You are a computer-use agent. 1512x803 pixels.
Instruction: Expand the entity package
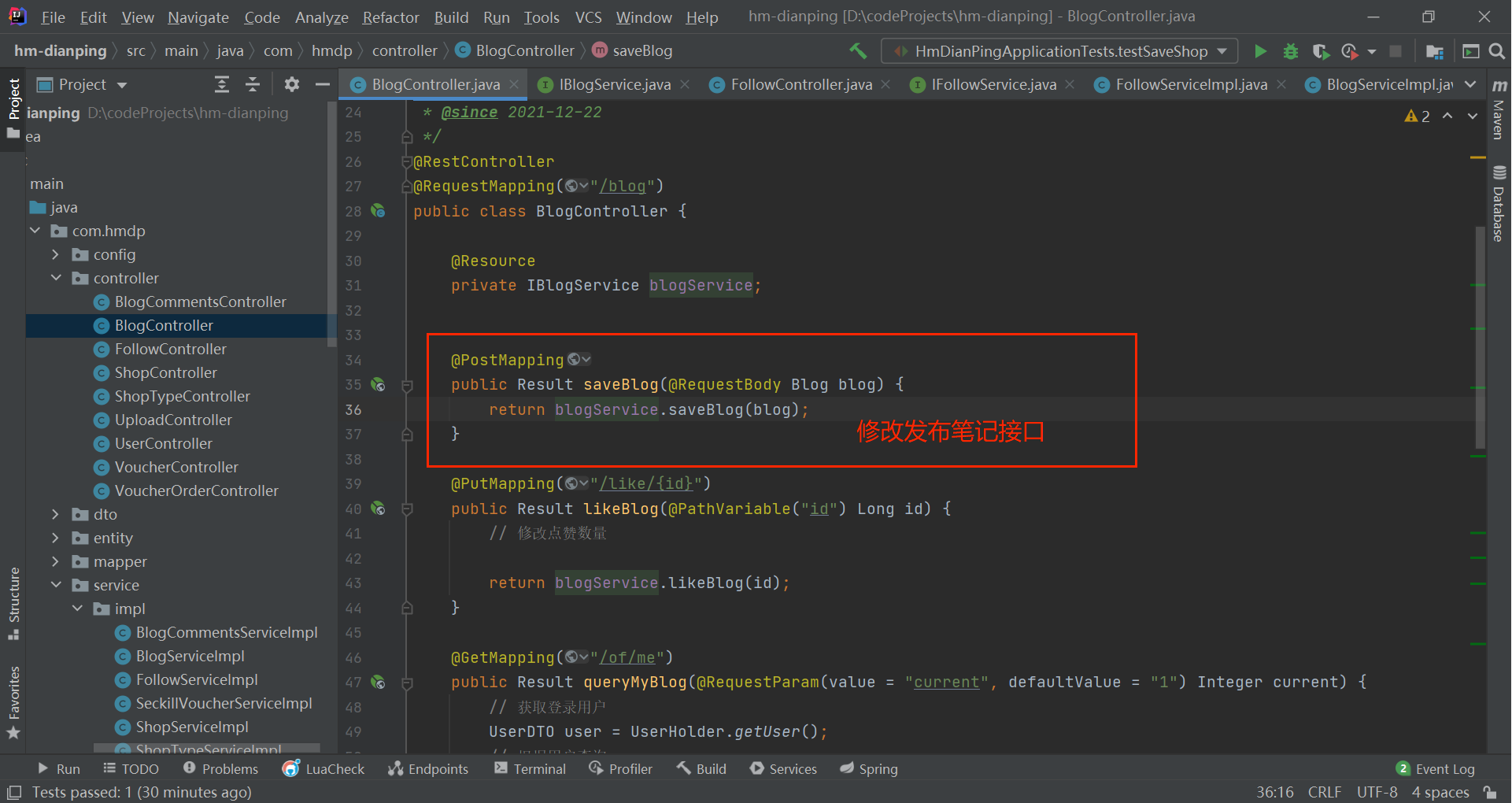click(55, 538)
